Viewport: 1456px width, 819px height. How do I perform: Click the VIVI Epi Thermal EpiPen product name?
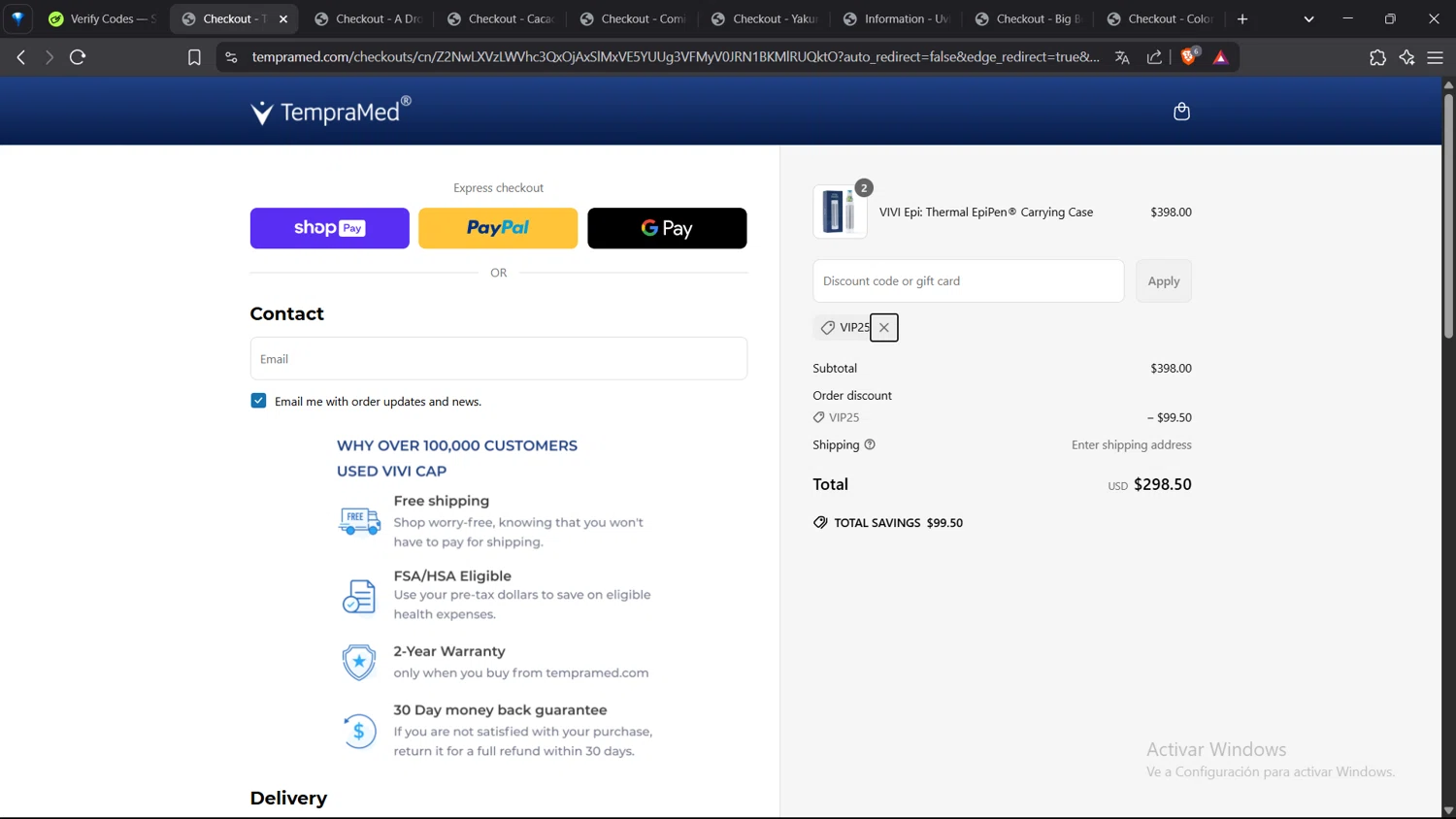(x=986, y=212)
